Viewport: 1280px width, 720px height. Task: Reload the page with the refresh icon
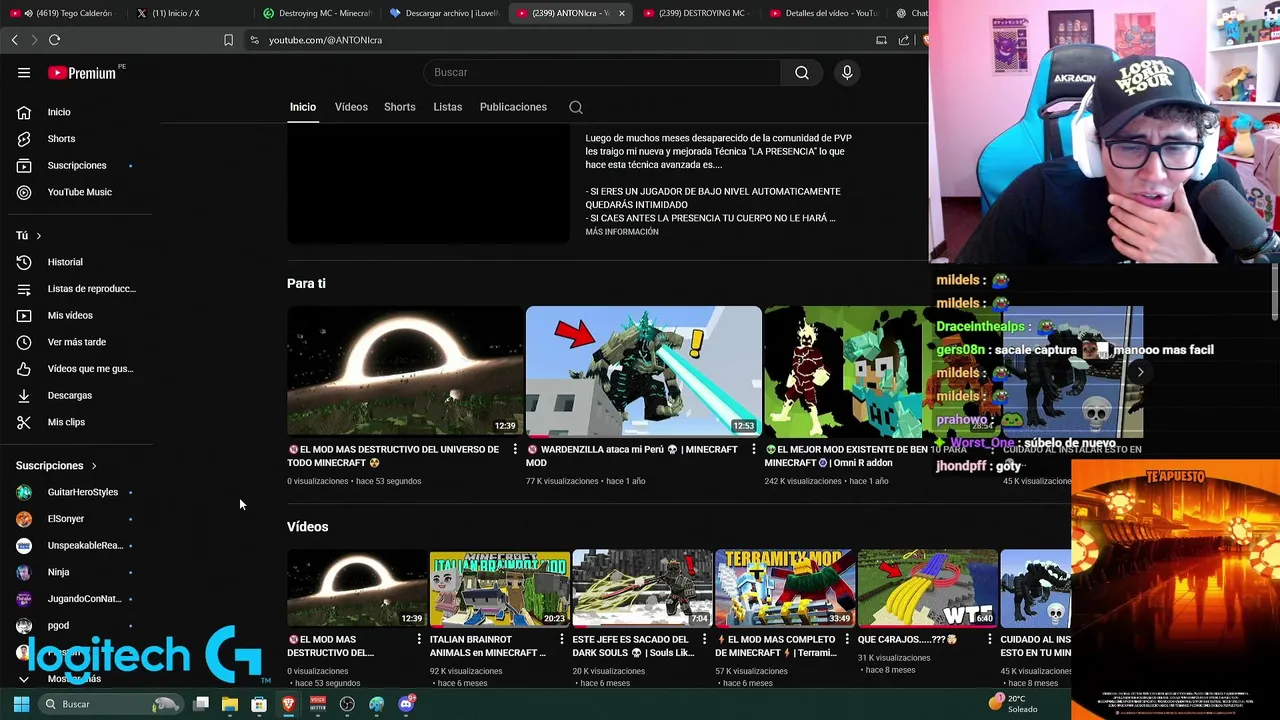(x=54, y=40)
